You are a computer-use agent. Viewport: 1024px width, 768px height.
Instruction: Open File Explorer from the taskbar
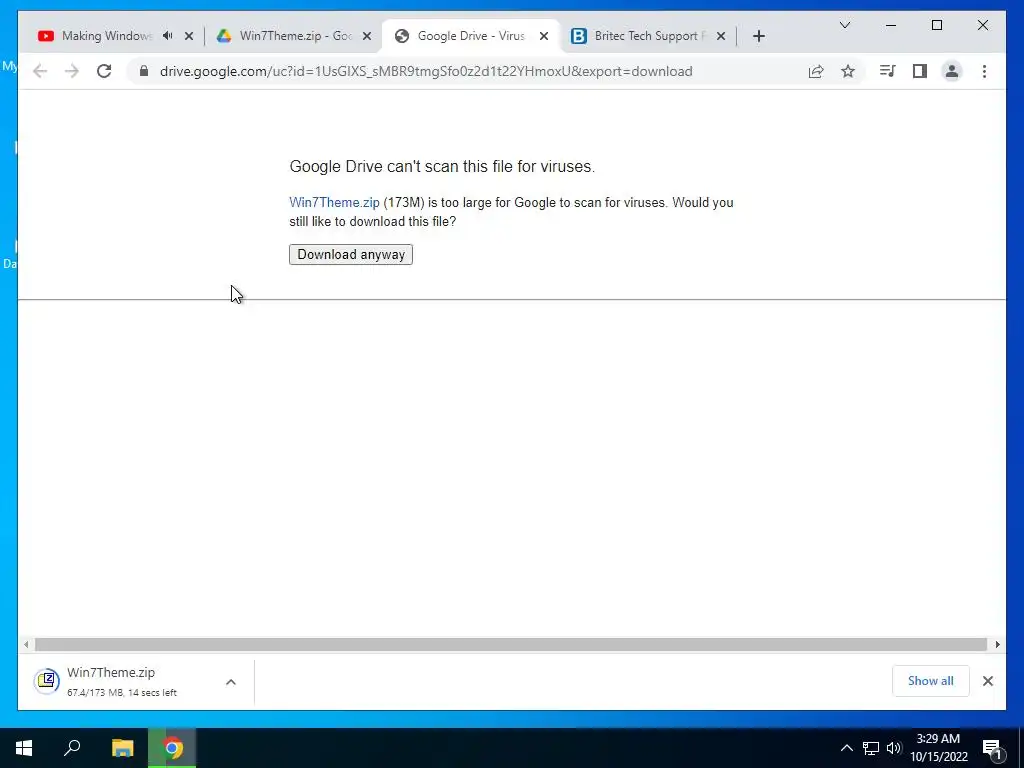pos(122,748)
